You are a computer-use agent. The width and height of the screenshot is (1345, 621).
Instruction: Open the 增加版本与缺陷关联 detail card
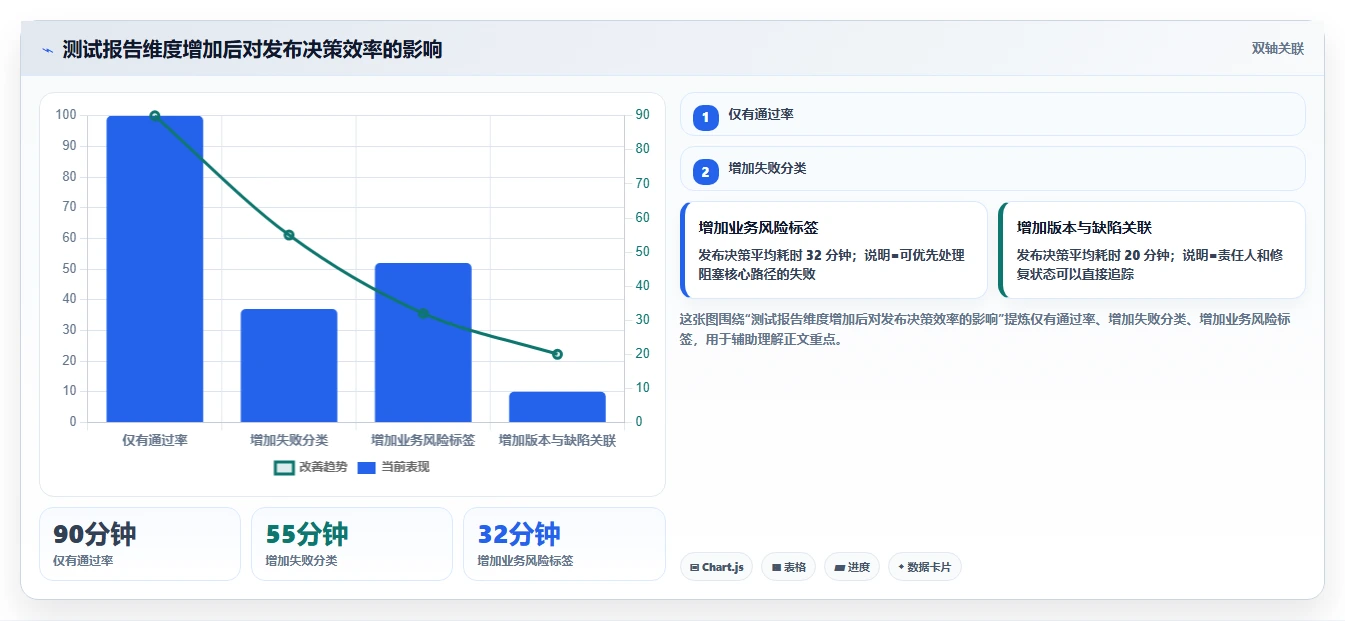(1152, 250)
